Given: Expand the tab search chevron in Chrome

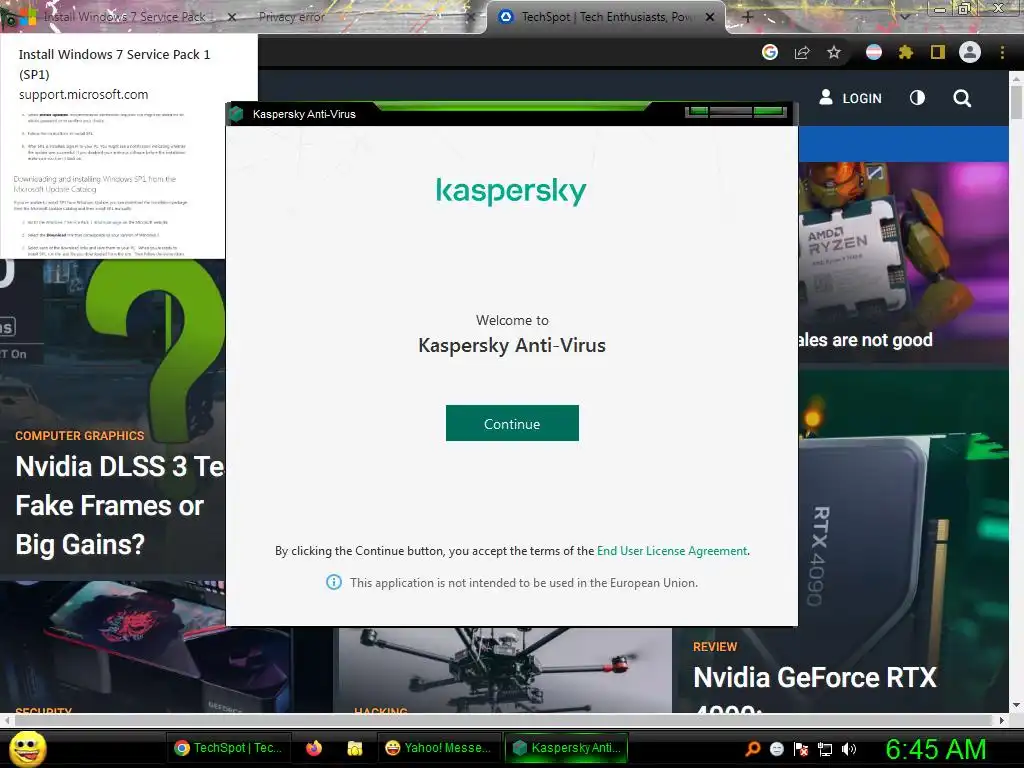Looking at the screenshot, I should pos(904,16).
